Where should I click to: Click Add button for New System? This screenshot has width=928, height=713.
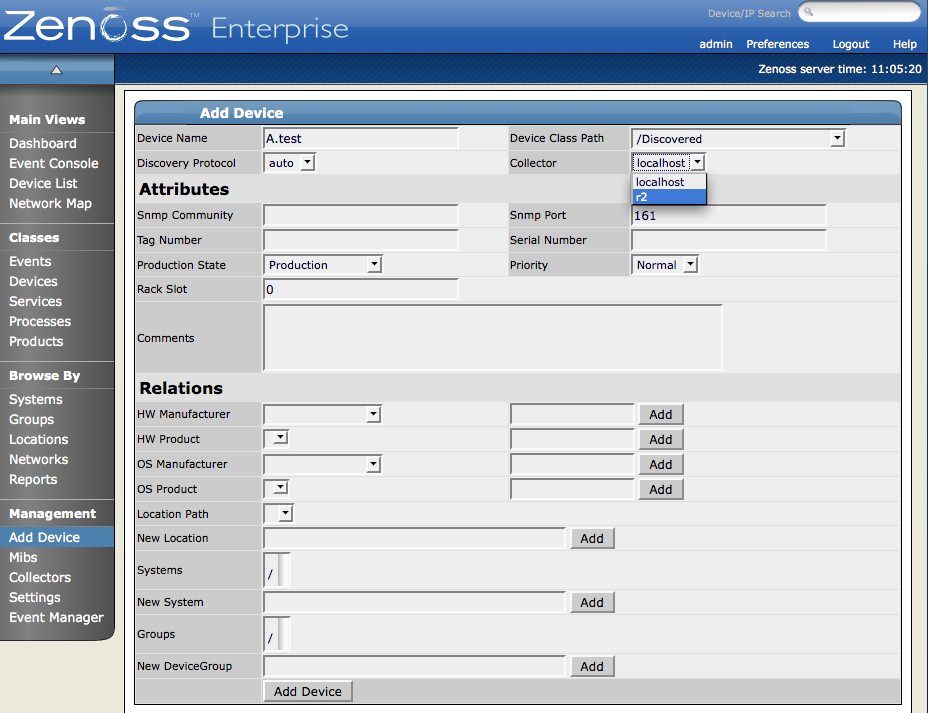point(592,602)
